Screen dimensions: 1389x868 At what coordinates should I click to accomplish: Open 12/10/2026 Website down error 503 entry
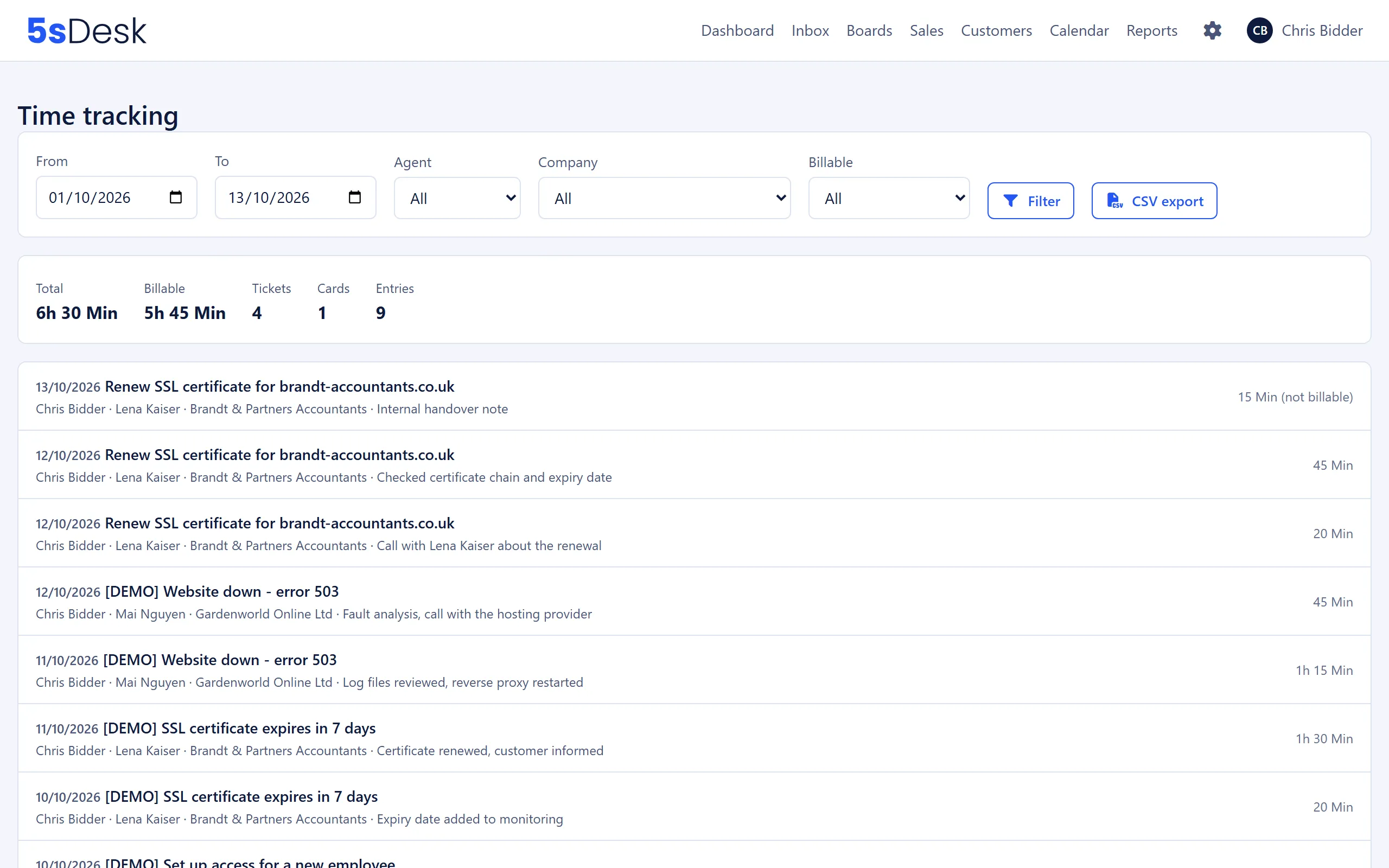[694, 602]
